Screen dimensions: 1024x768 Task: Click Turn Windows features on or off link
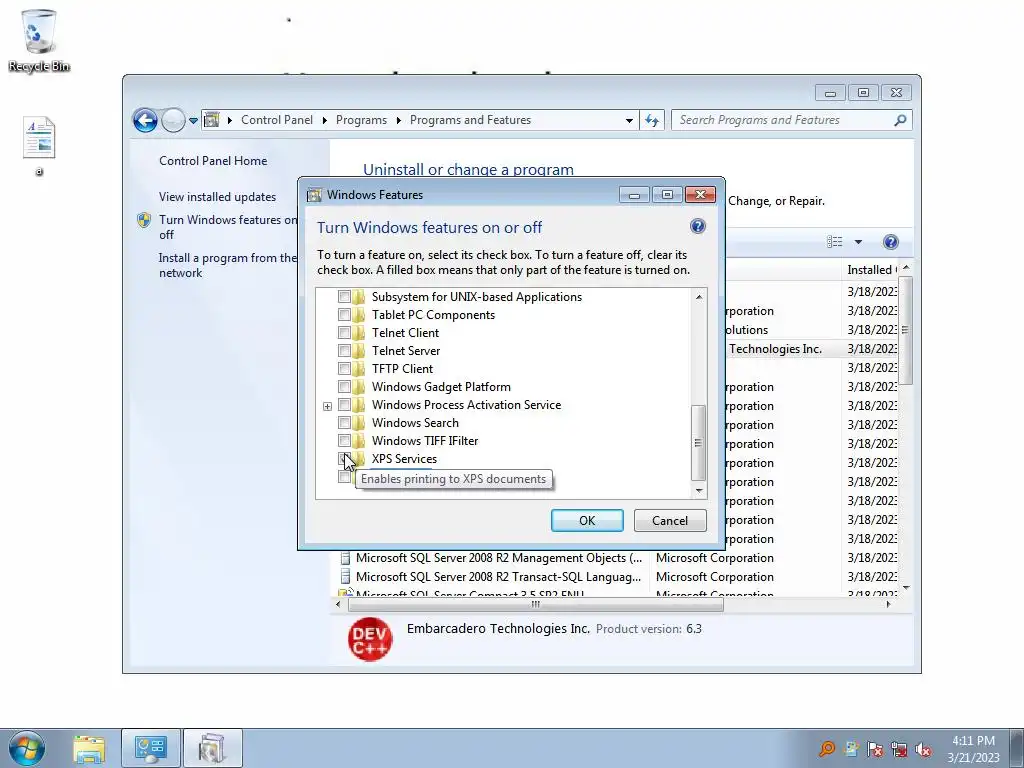point(228,227)
